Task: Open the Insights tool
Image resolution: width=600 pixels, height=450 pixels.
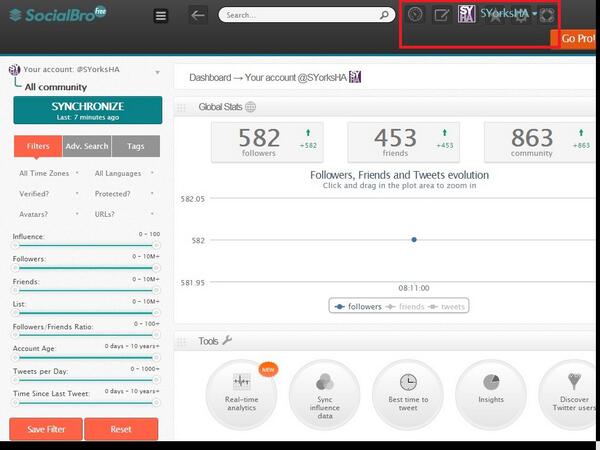Action: click(491, 395)
